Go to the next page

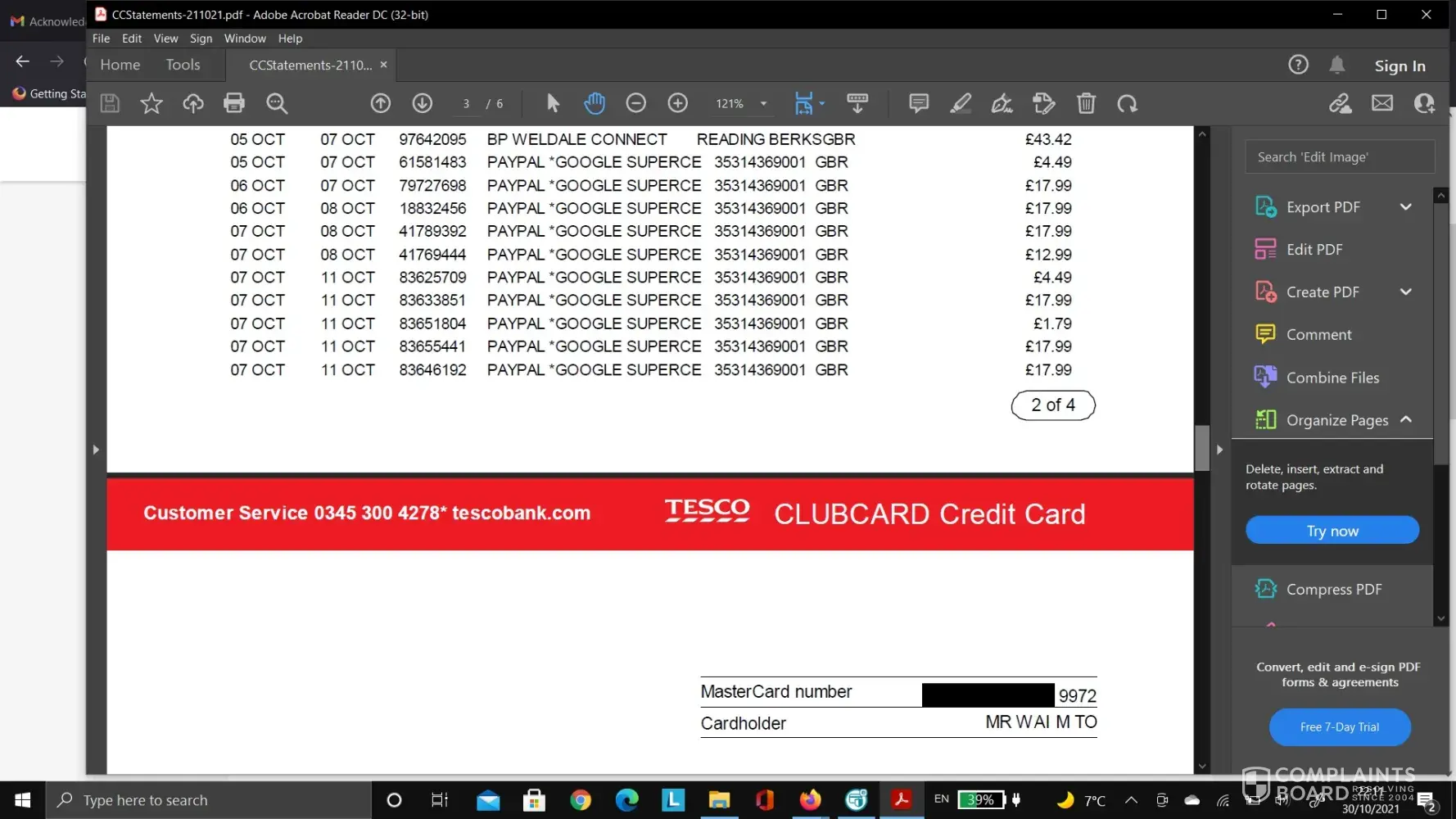[x=423, y=103]
